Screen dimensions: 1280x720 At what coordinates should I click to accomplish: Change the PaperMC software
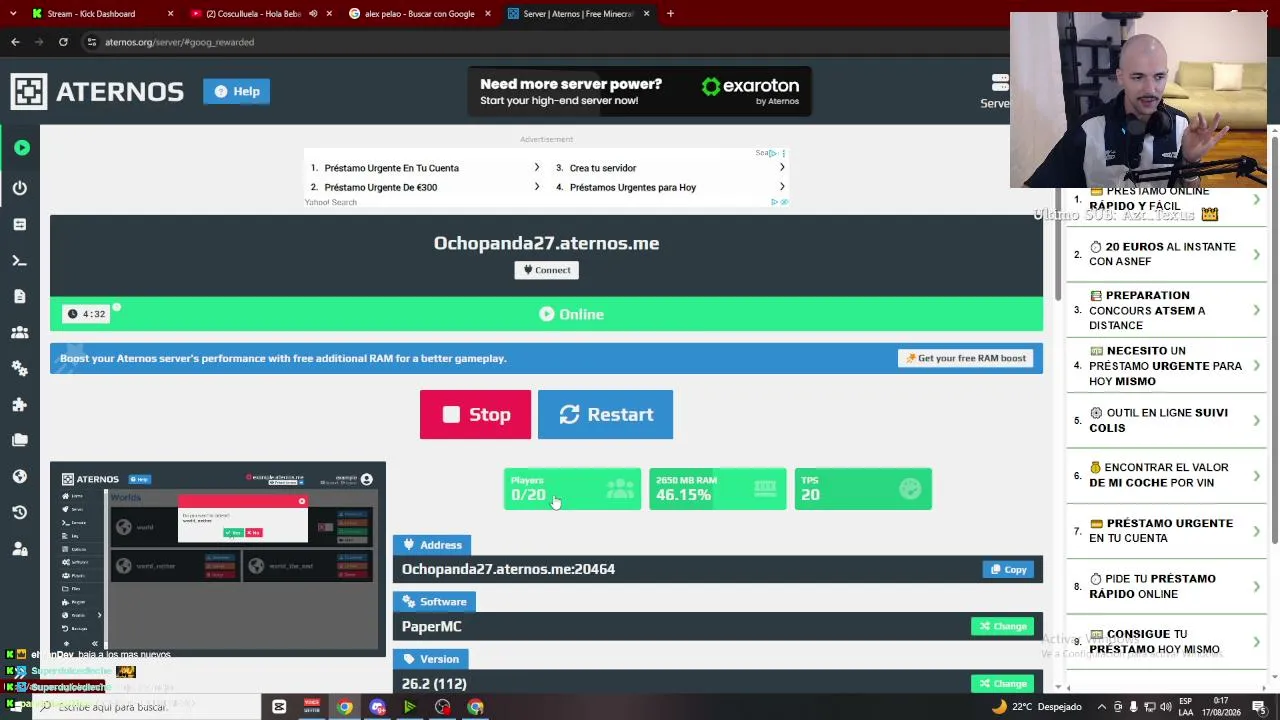point(1002,626)
